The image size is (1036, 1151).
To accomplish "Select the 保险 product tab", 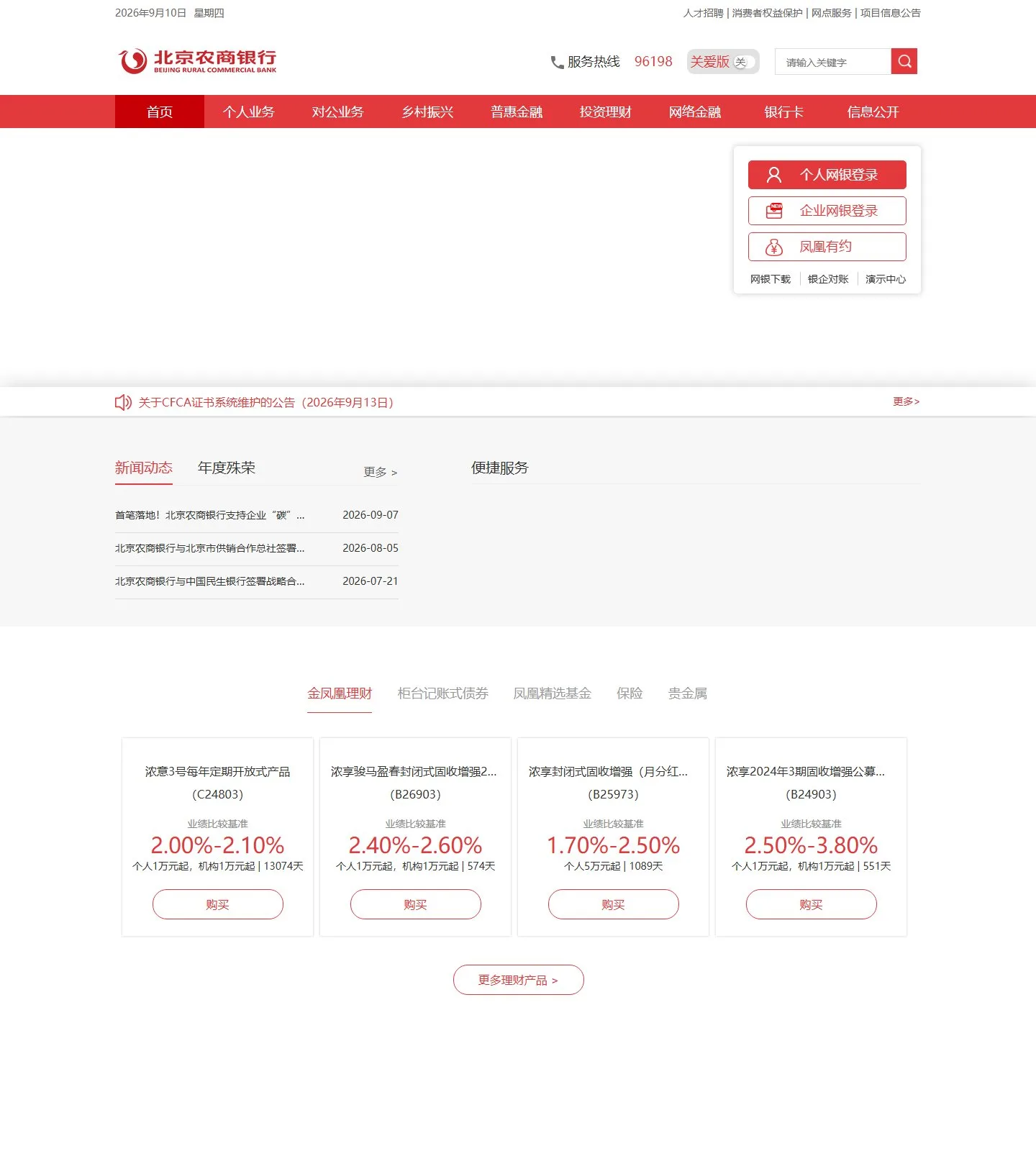I will pos(630,693).
